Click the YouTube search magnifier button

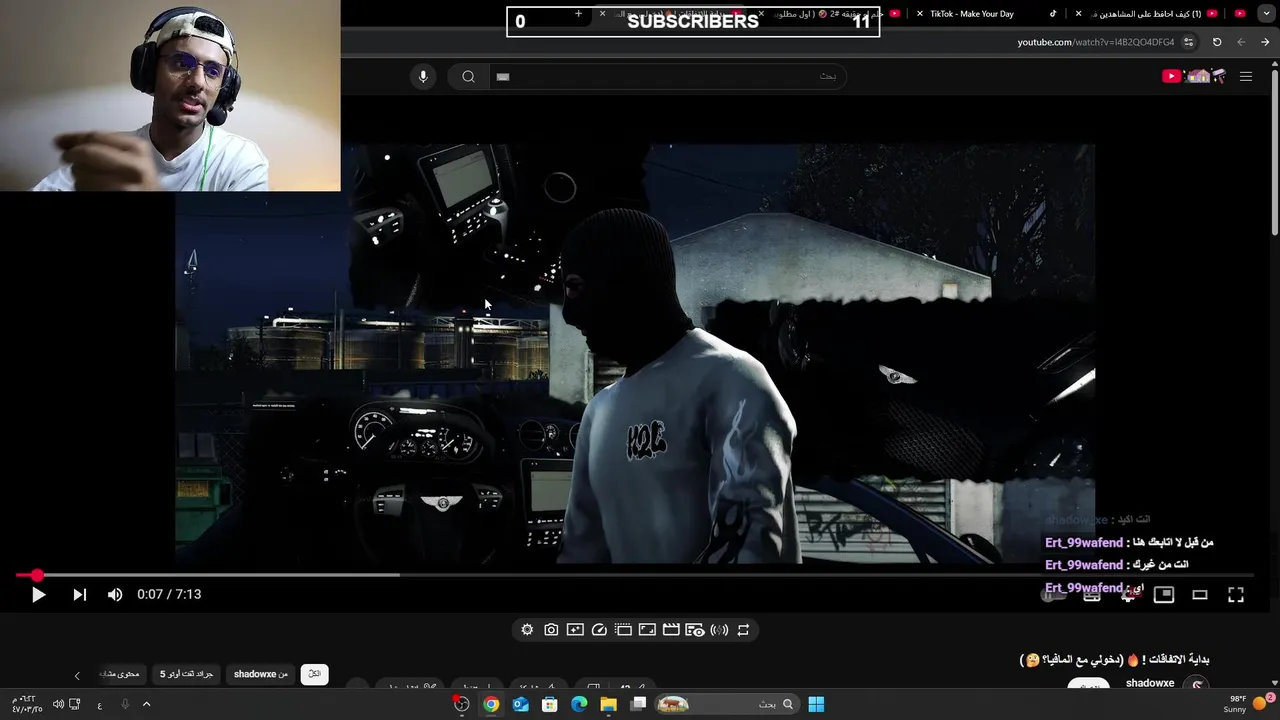point(468,76)
